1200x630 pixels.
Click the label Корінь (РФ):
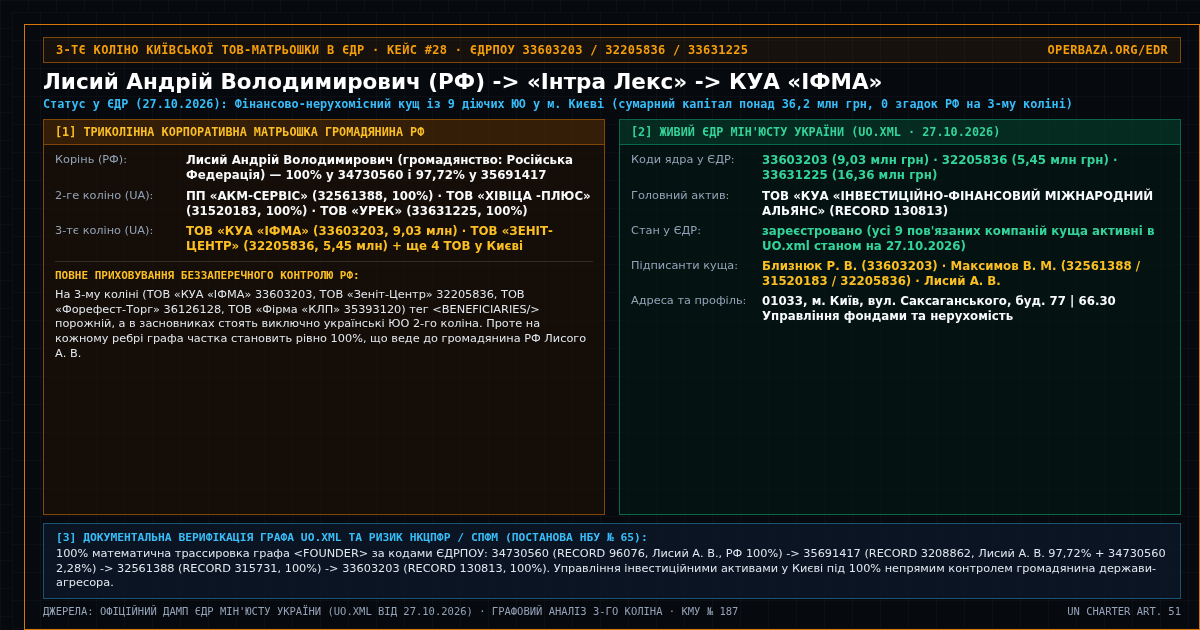[x=91, y=160]
